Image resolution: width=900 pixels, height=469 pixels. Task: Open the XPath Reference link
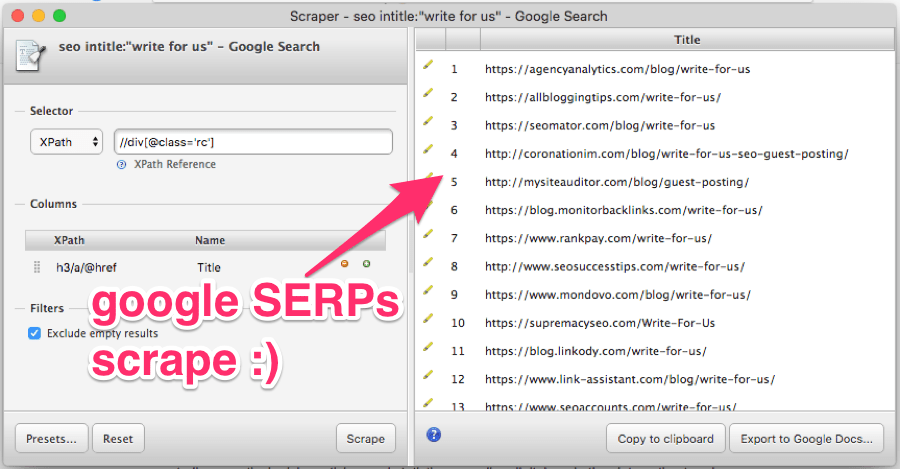point(174,164)
